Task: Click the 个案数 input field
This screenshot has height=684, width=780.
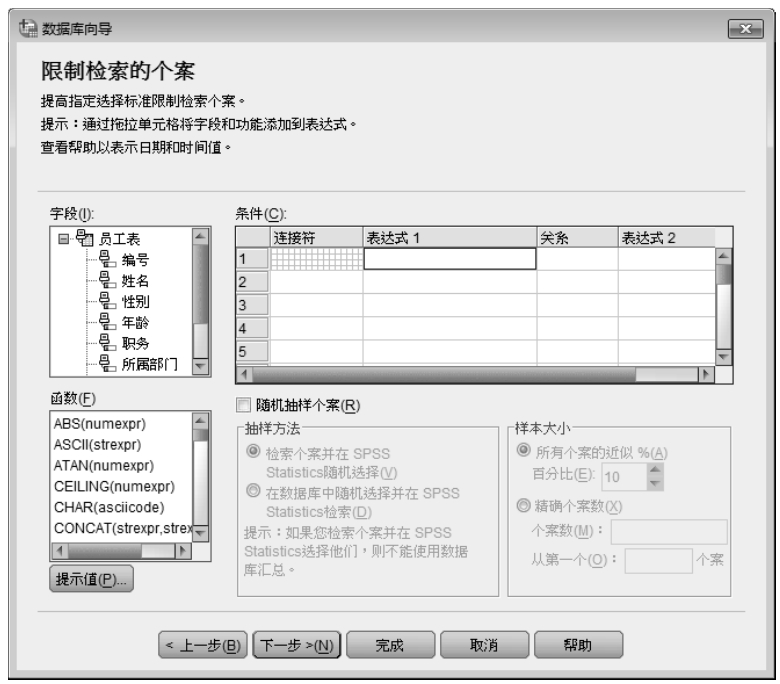Action: click(x=669, y=532)
